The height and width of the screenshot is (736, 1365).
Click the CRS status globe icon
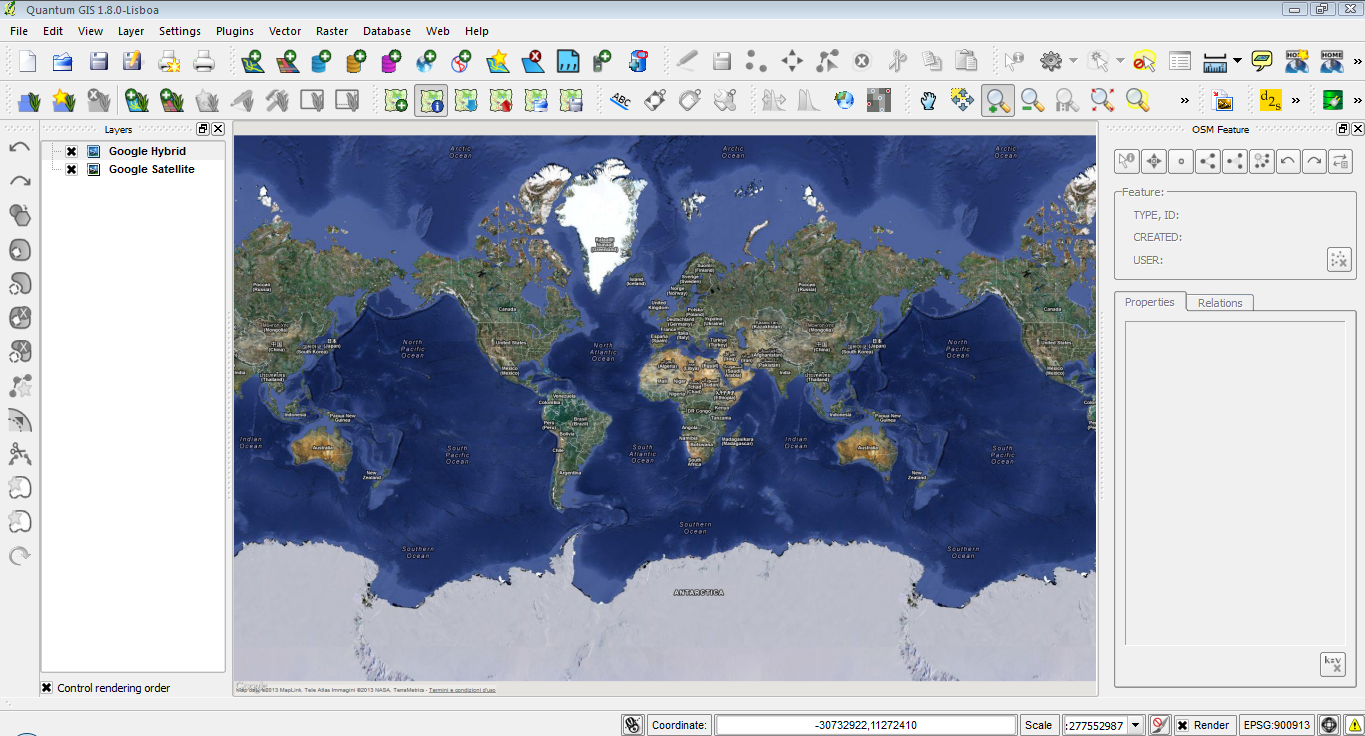(1329, 725)
